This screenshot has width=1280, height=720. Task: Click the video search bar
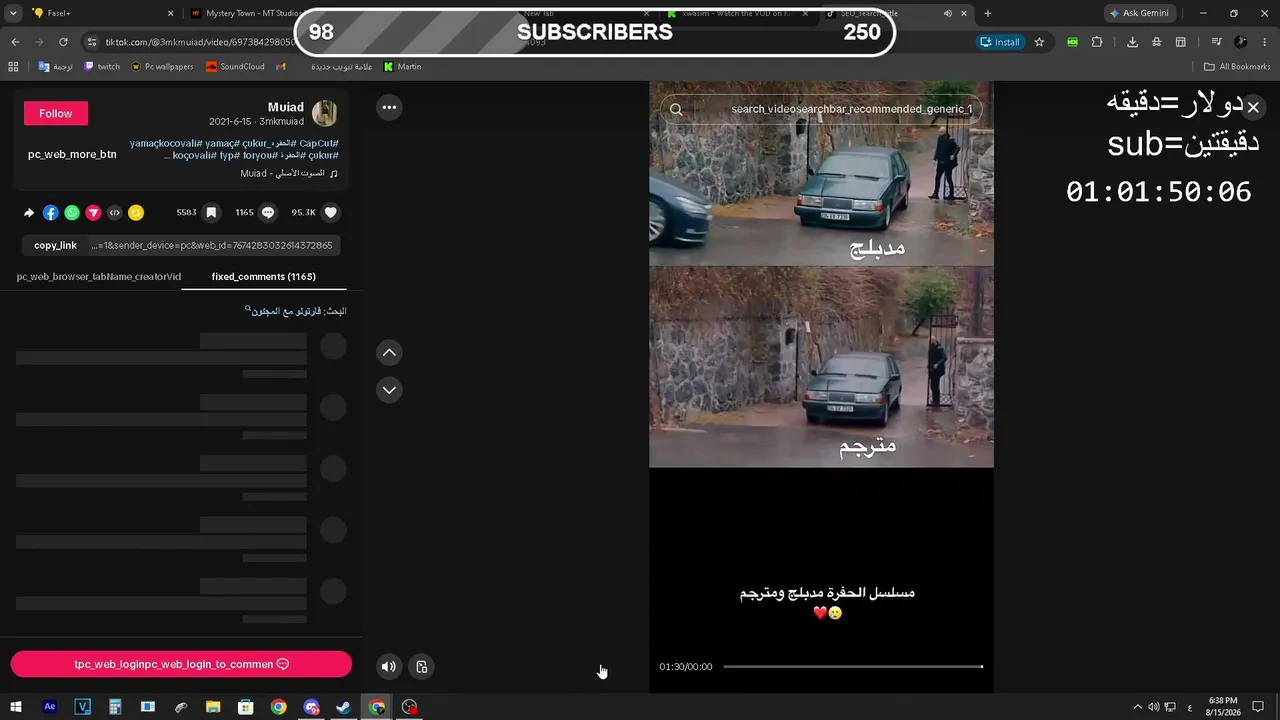pos(821,109)
